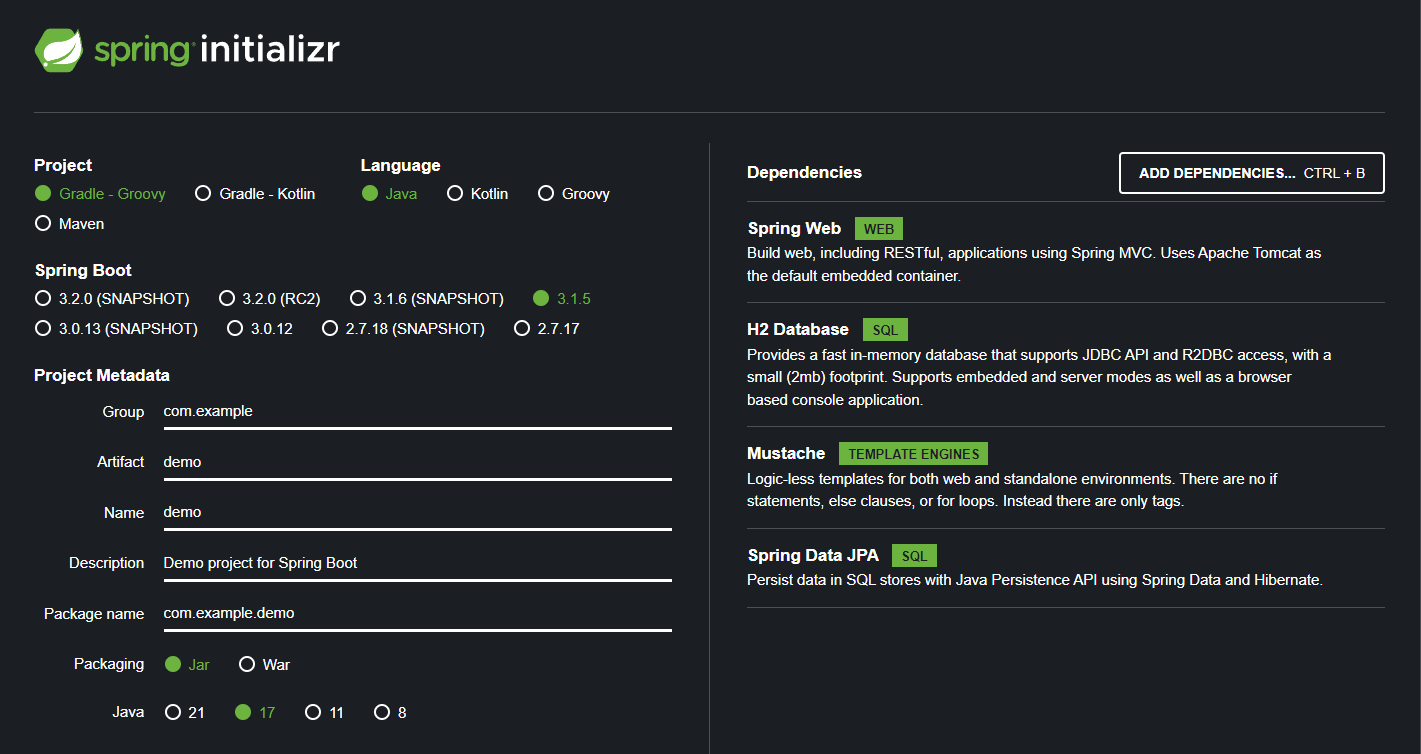Select Gradle - Groovy project type
The image size is (1421, 754).
(100, 194)
